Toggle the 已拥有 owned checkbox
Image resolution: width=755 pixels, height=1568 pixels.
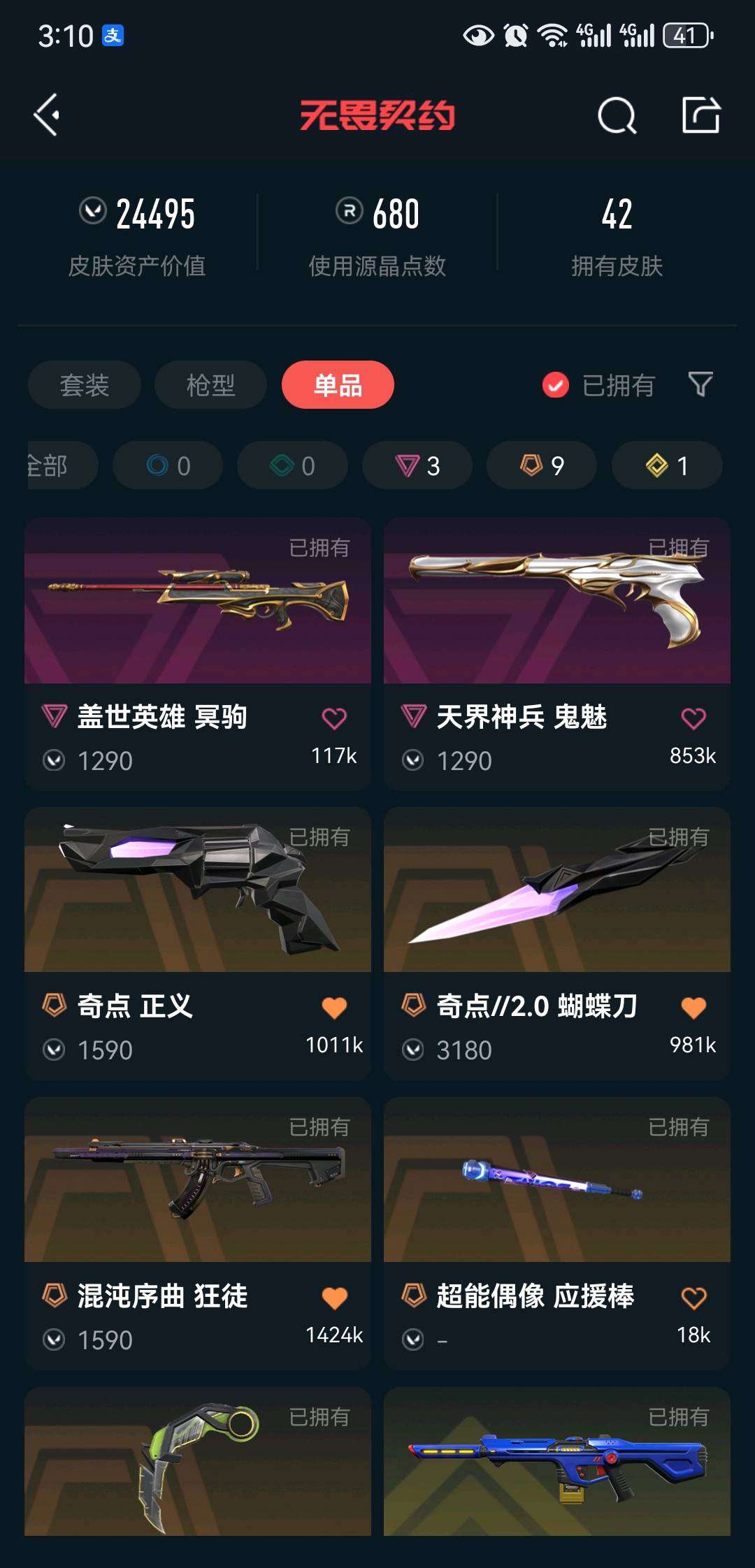556,385
